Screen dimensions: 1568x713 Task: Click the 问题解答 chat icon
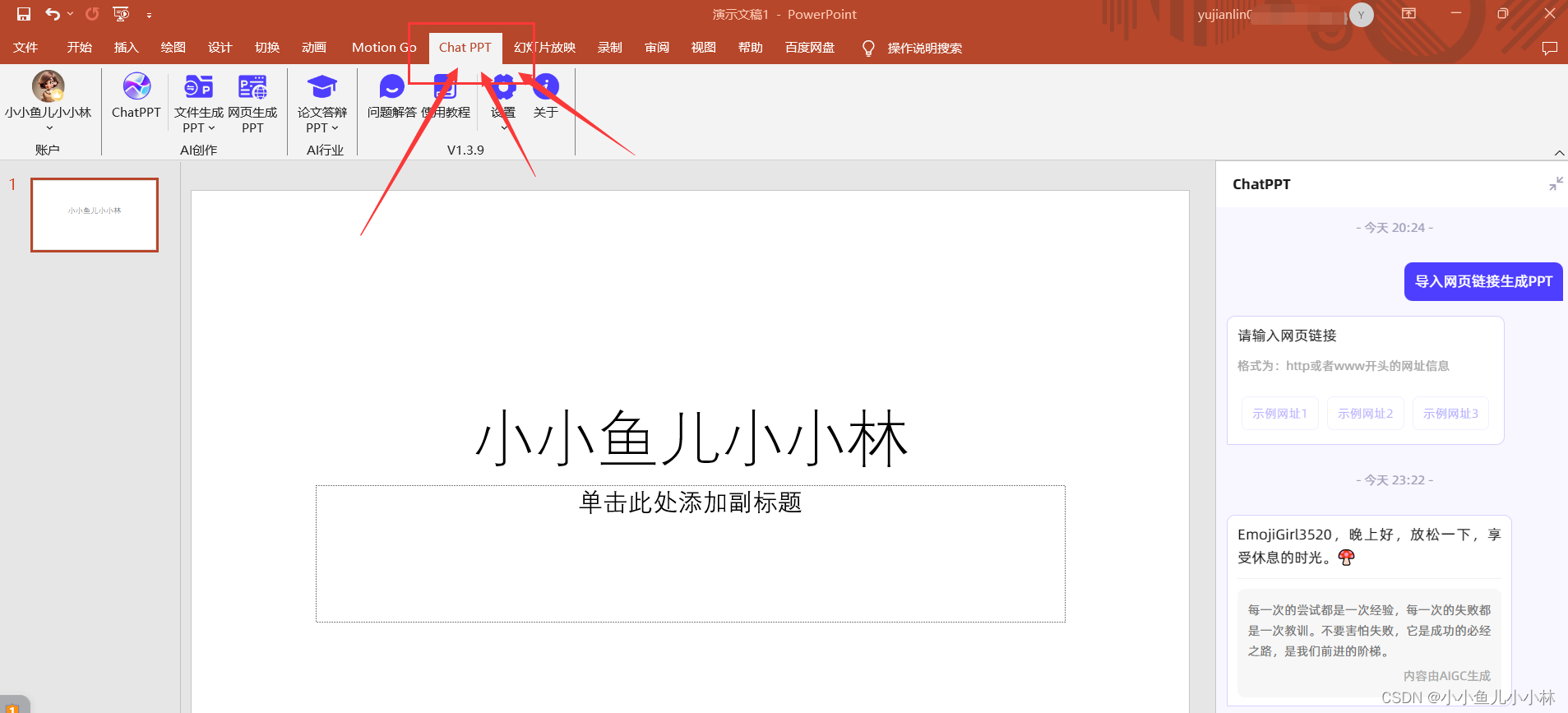coord(391,87)
